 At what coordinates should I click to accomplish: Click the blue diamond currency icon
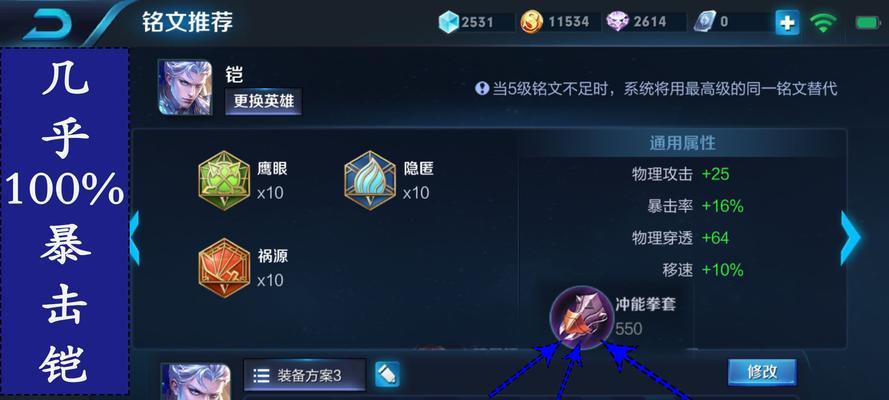(448, 22)
